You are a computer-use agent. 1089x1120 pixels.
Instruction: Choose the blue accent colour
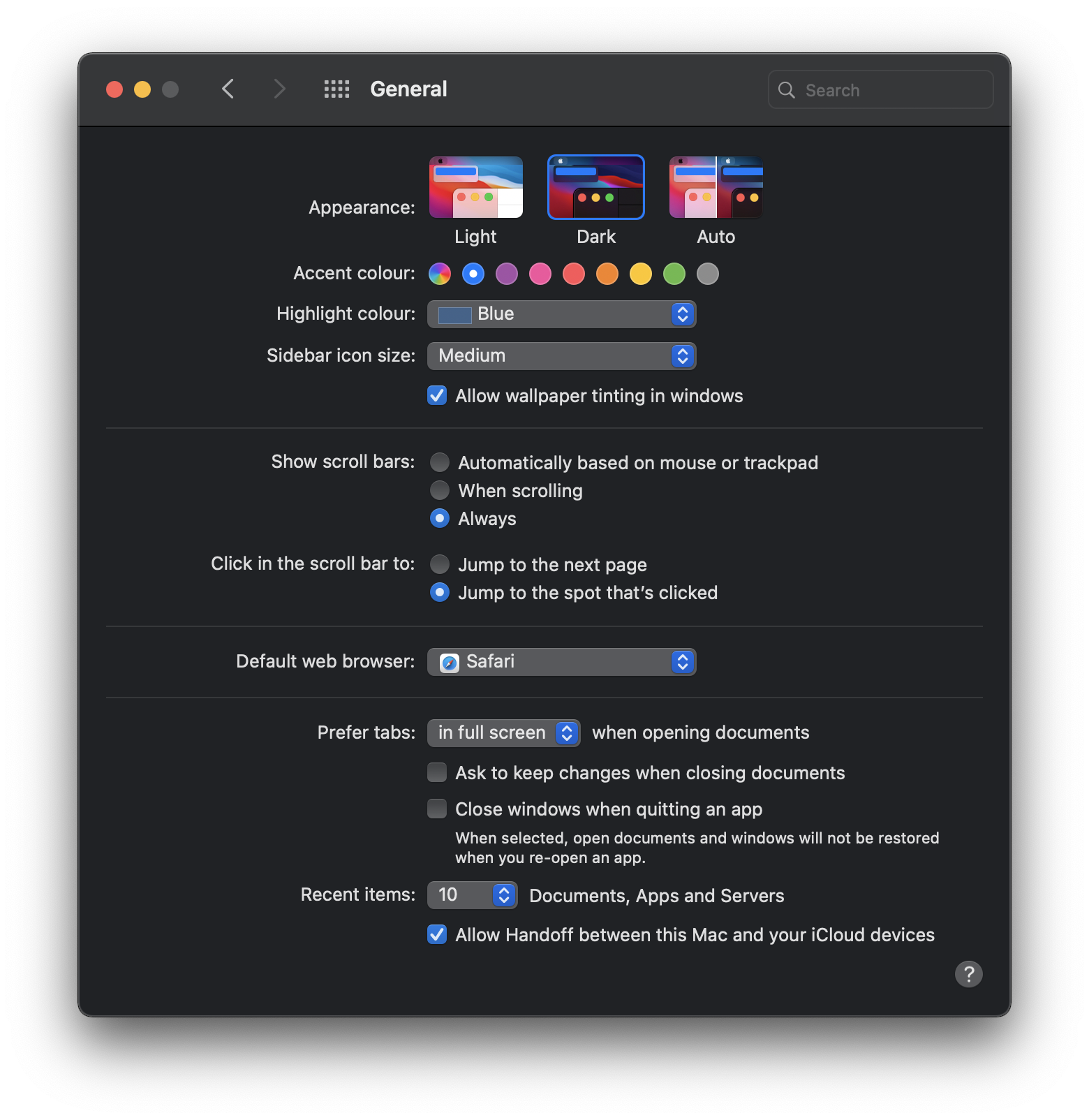pos(473,274)
